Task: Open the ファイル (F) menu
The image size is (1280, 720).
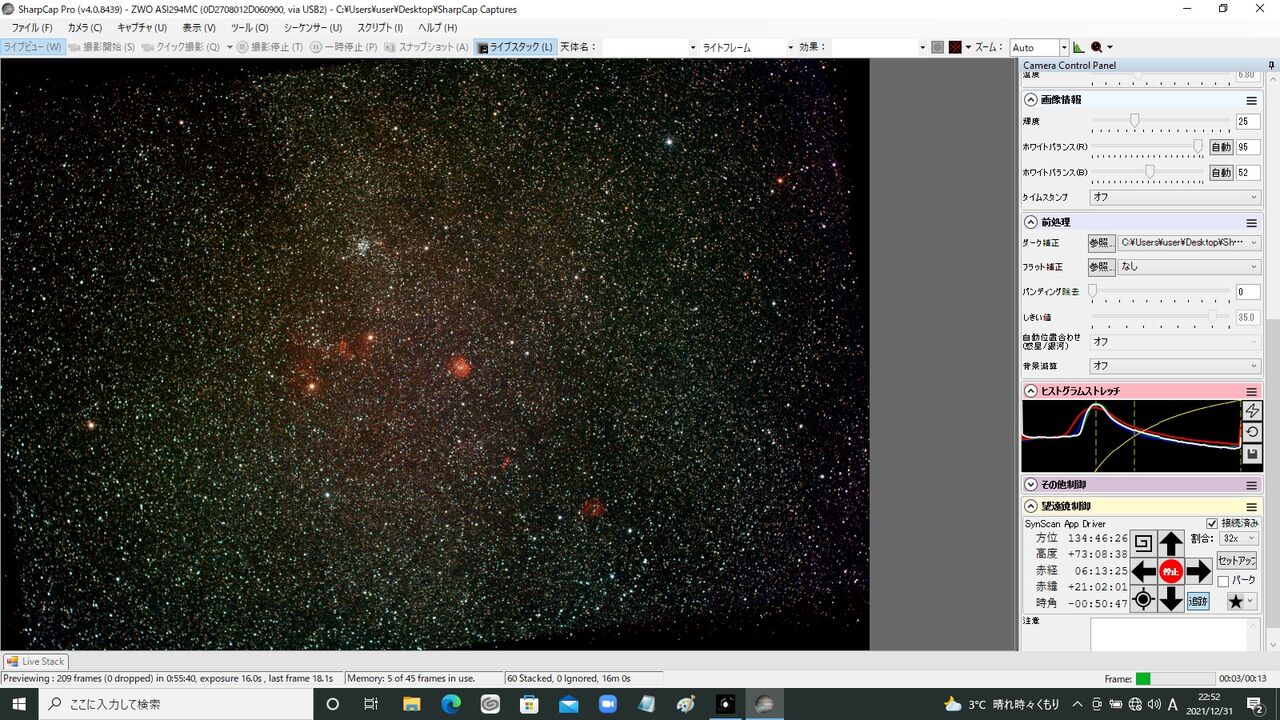Action: (x=32, y=28)
